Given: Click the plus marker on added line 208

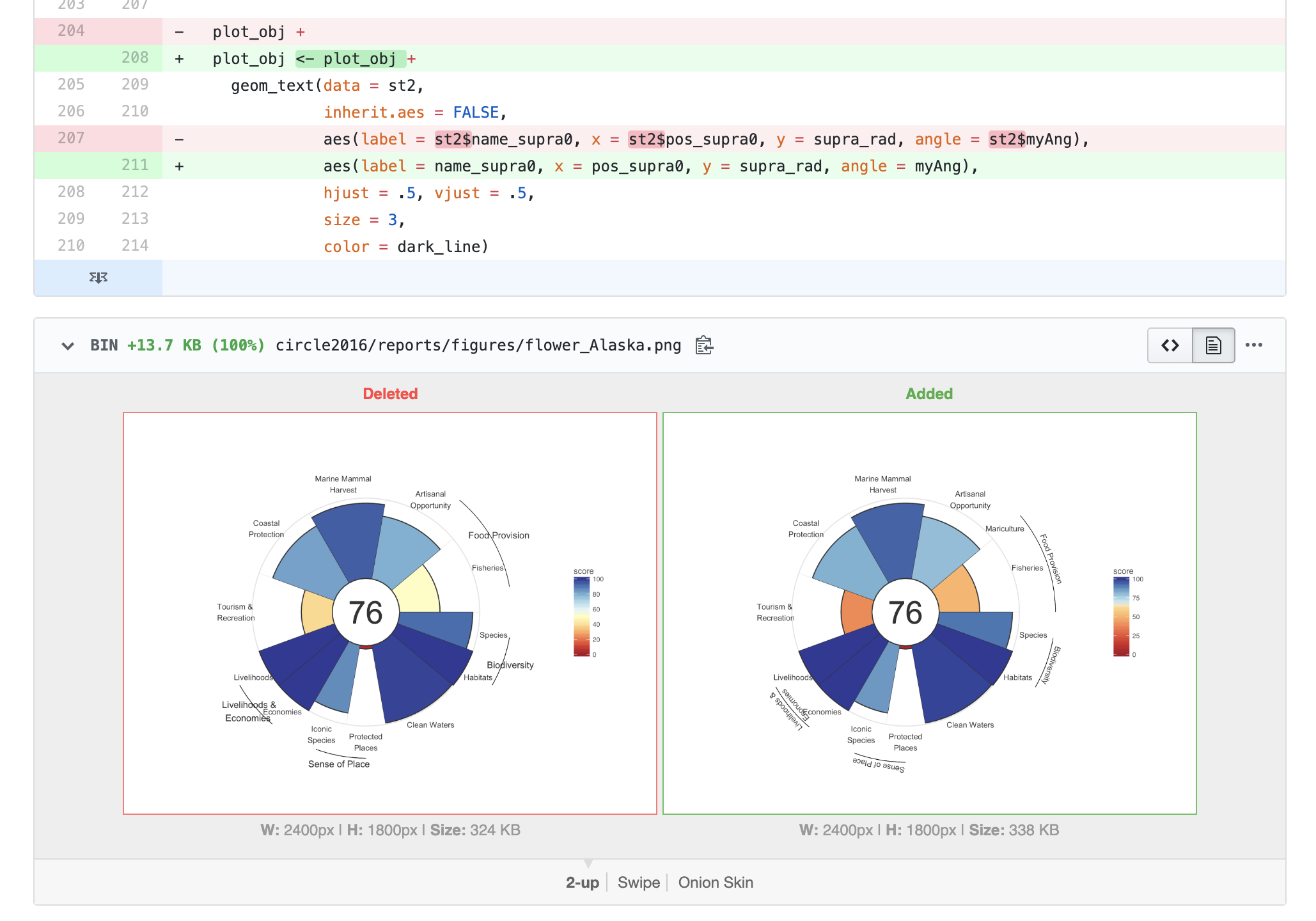Looking at the screenshot, I should click(x=180, y=59).
